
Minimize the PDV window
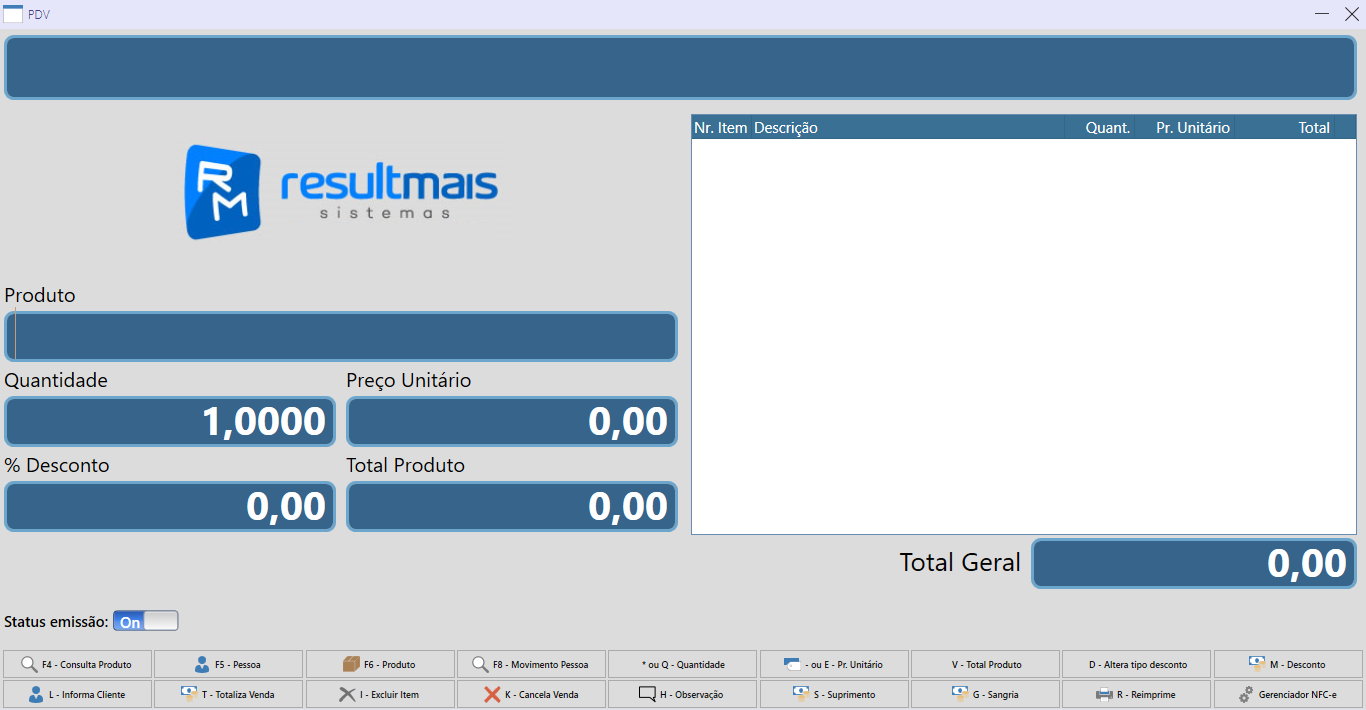pos(1322,14)
